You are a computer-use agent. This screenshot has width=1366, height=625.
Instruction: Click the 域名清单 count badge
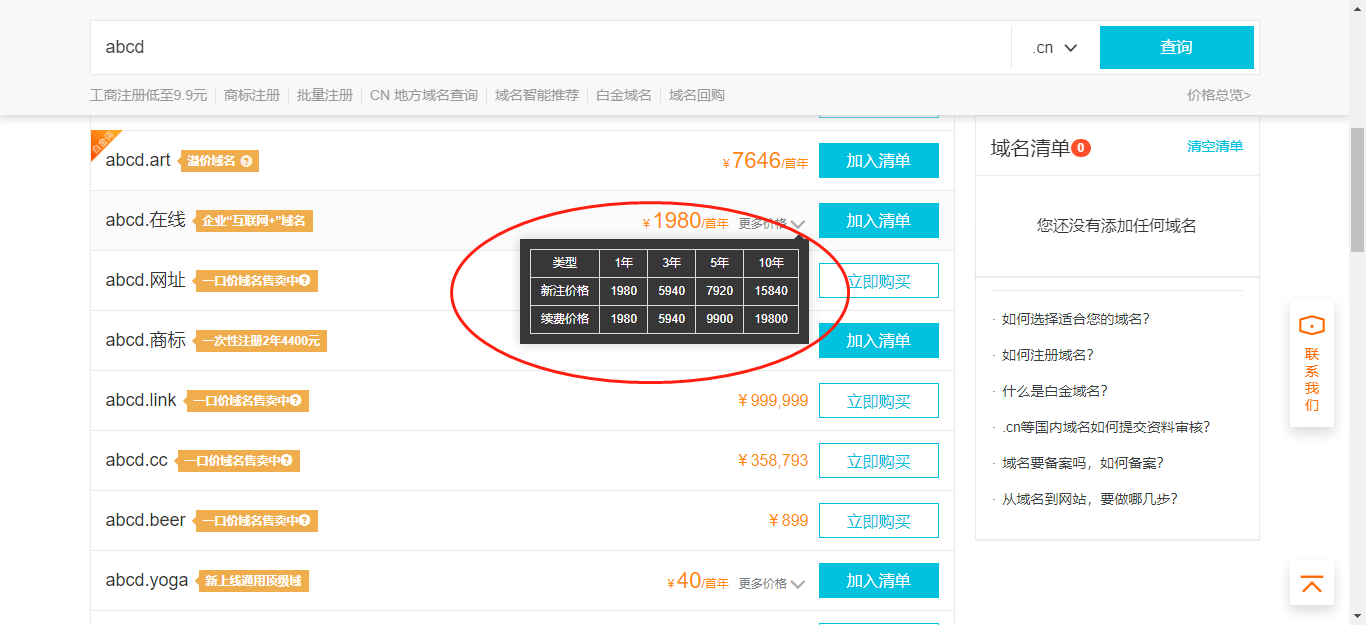click(1081, 148)
